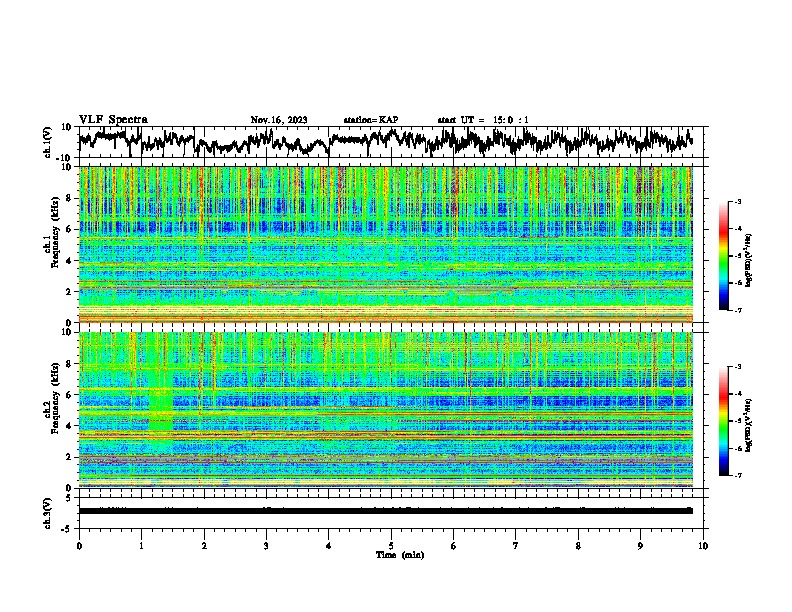This screenshot has width=792, height=612.
Task: Click the "ch.3(V)" axis label
Action: click(48, 514)
